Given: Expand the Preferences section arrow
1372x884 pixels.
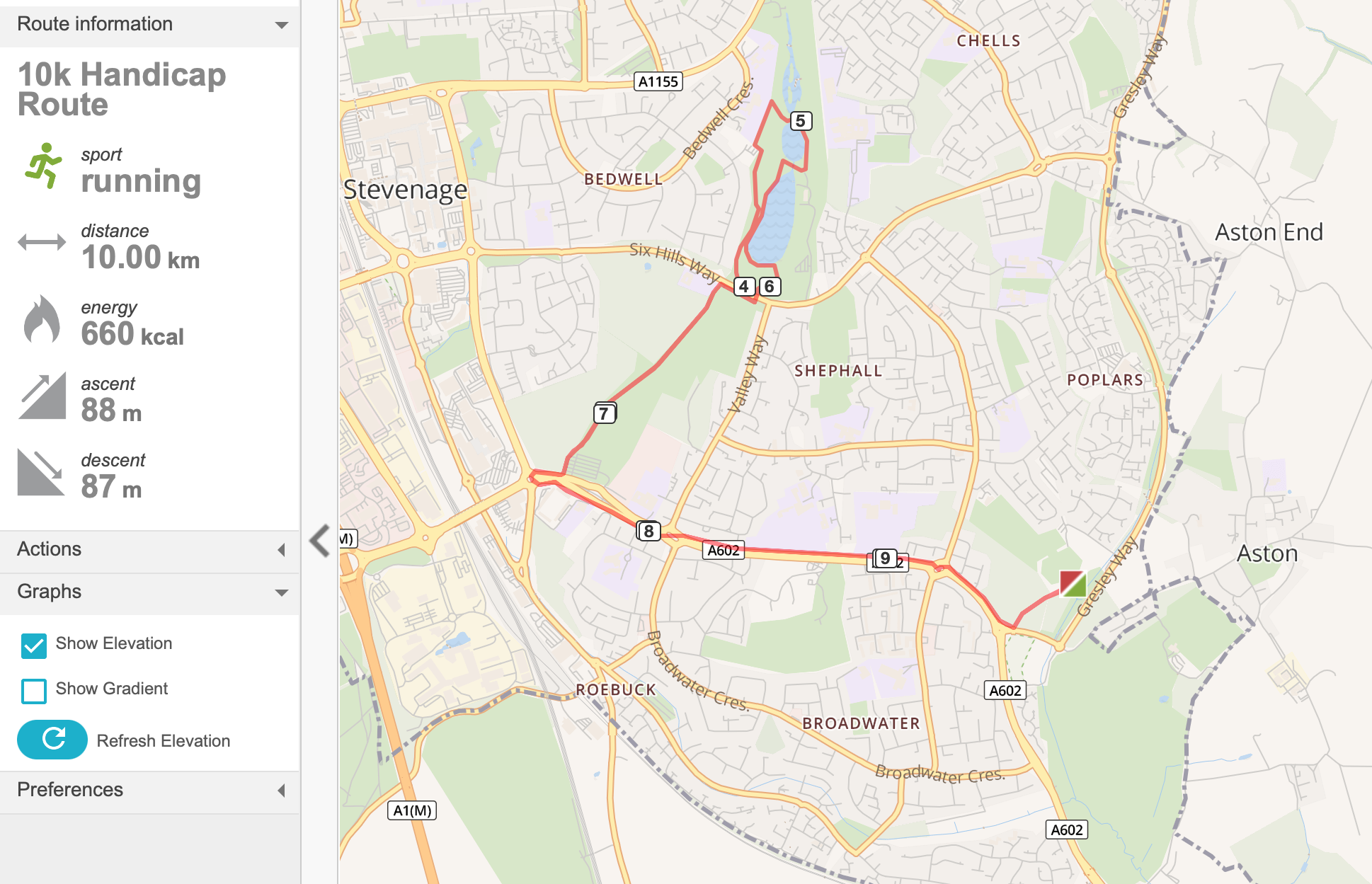Looking at the screenshot, I should tap(282, 791).
